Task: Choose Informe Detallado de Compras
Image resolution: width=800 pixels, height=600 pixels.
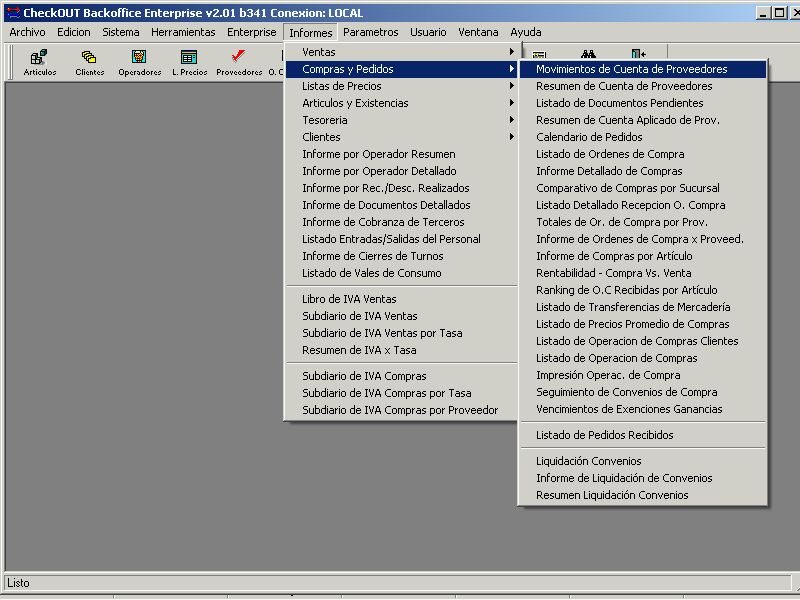Action: pyautogui.click(x=643, y=171)
